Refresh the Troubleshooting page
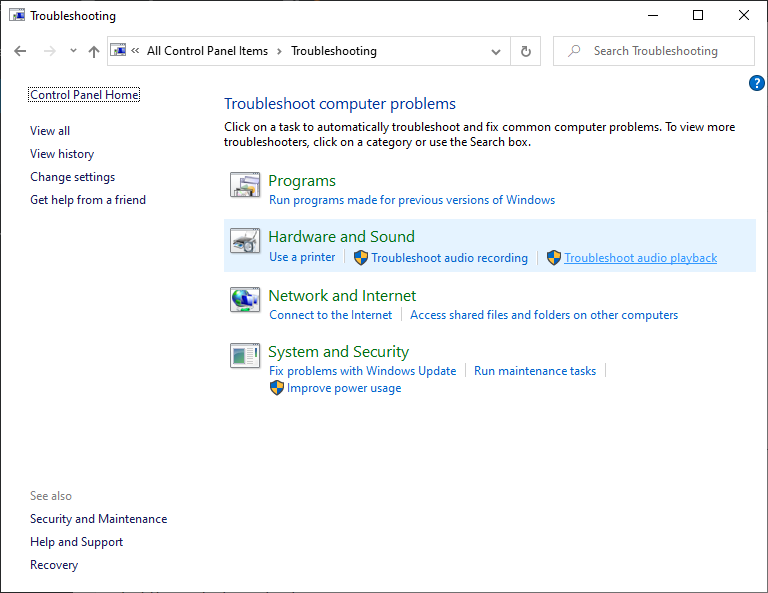The height and width of the screenshot is (593, 768). [x=526, y=51]
